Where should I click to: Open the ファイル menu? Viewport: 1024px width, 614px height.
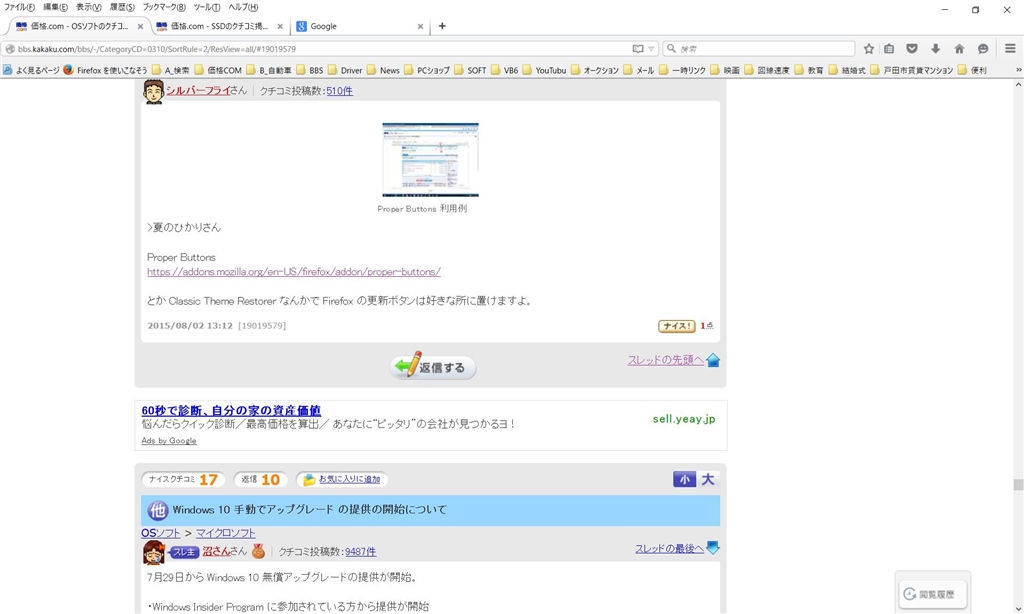click(19, 7)
